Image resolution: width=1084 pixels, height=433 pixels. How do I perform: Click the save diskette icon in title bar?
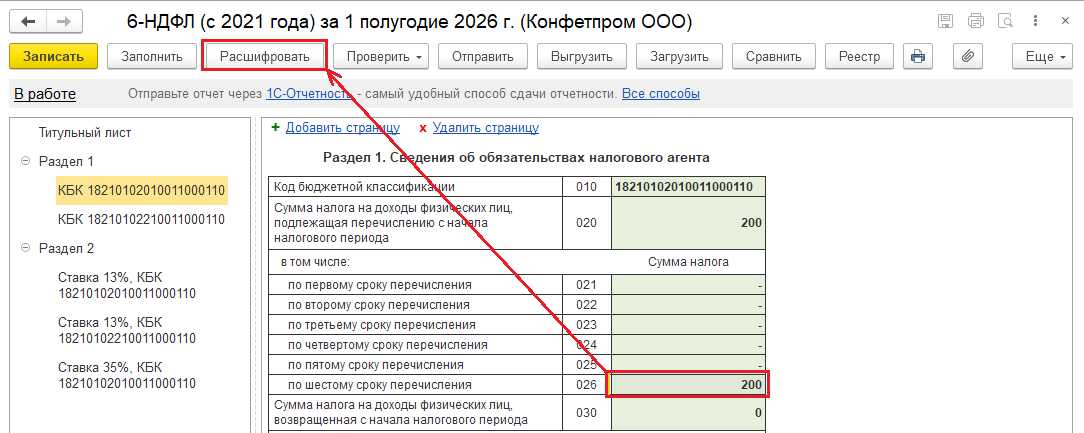tap(946, 21)
